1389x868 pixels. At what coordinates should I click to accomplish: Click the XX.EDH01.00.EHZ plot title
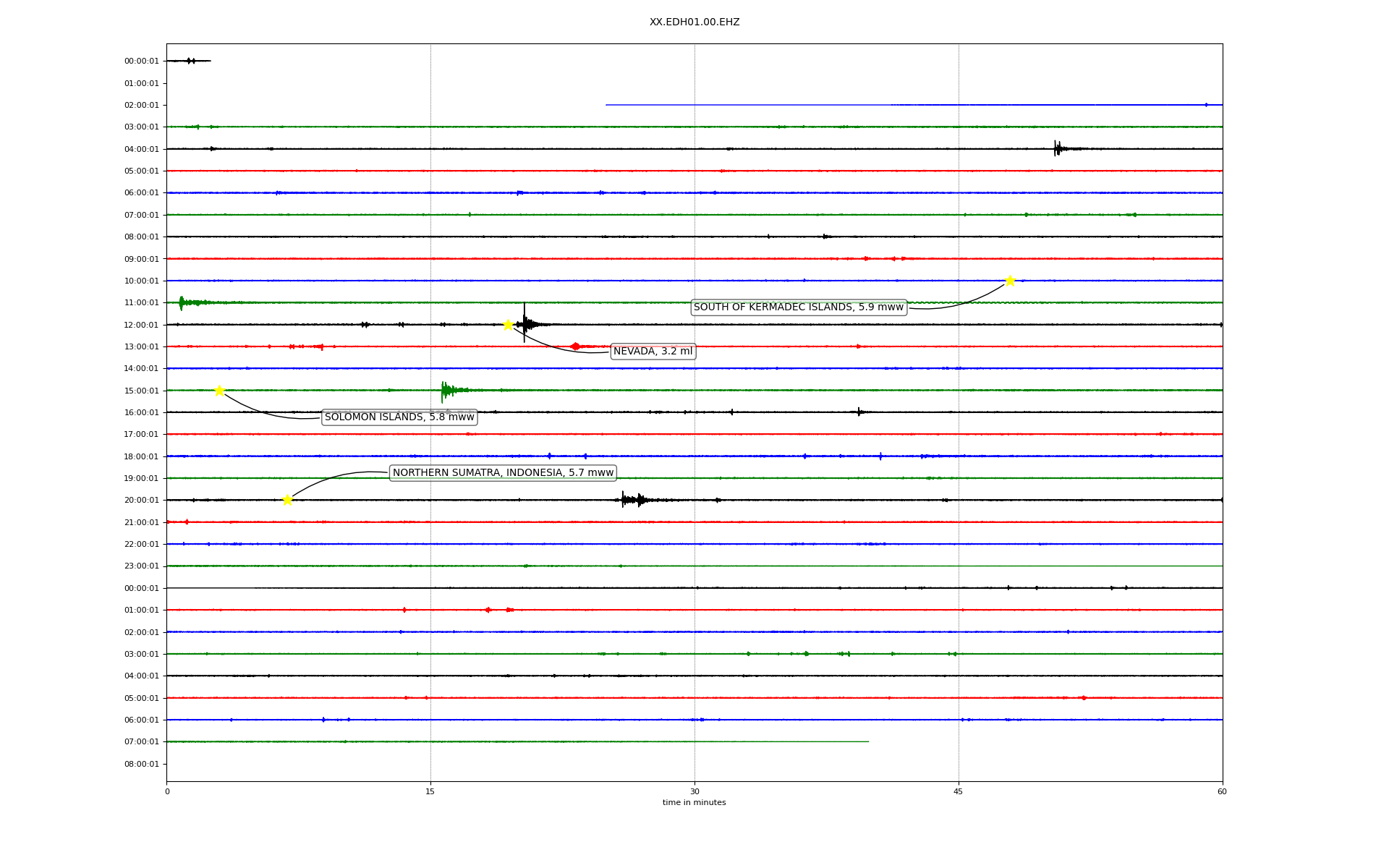(694, 22)
